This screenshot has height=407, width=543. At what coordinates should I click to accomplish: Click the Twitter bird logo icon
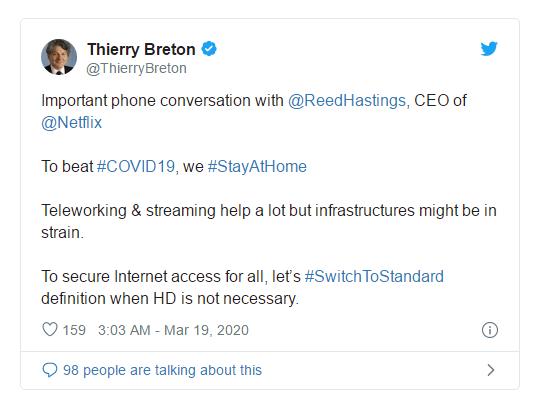(x=489, y=48)
